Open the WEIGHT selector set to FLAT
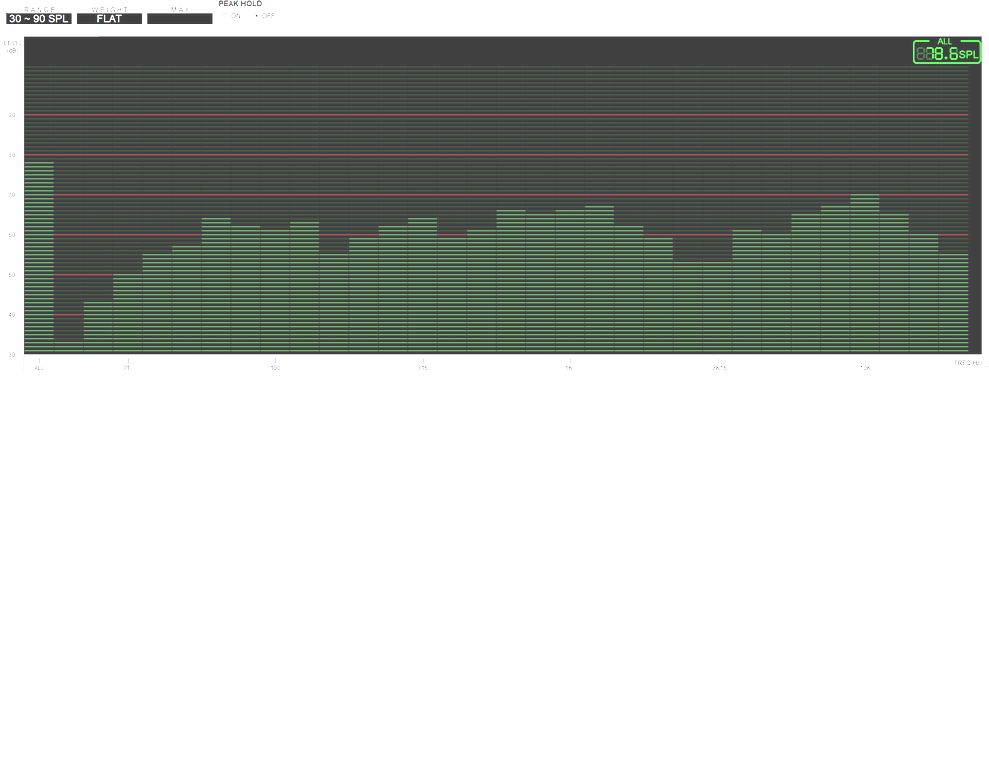Screen dimensions: 989x768 (x=109, y=19)
